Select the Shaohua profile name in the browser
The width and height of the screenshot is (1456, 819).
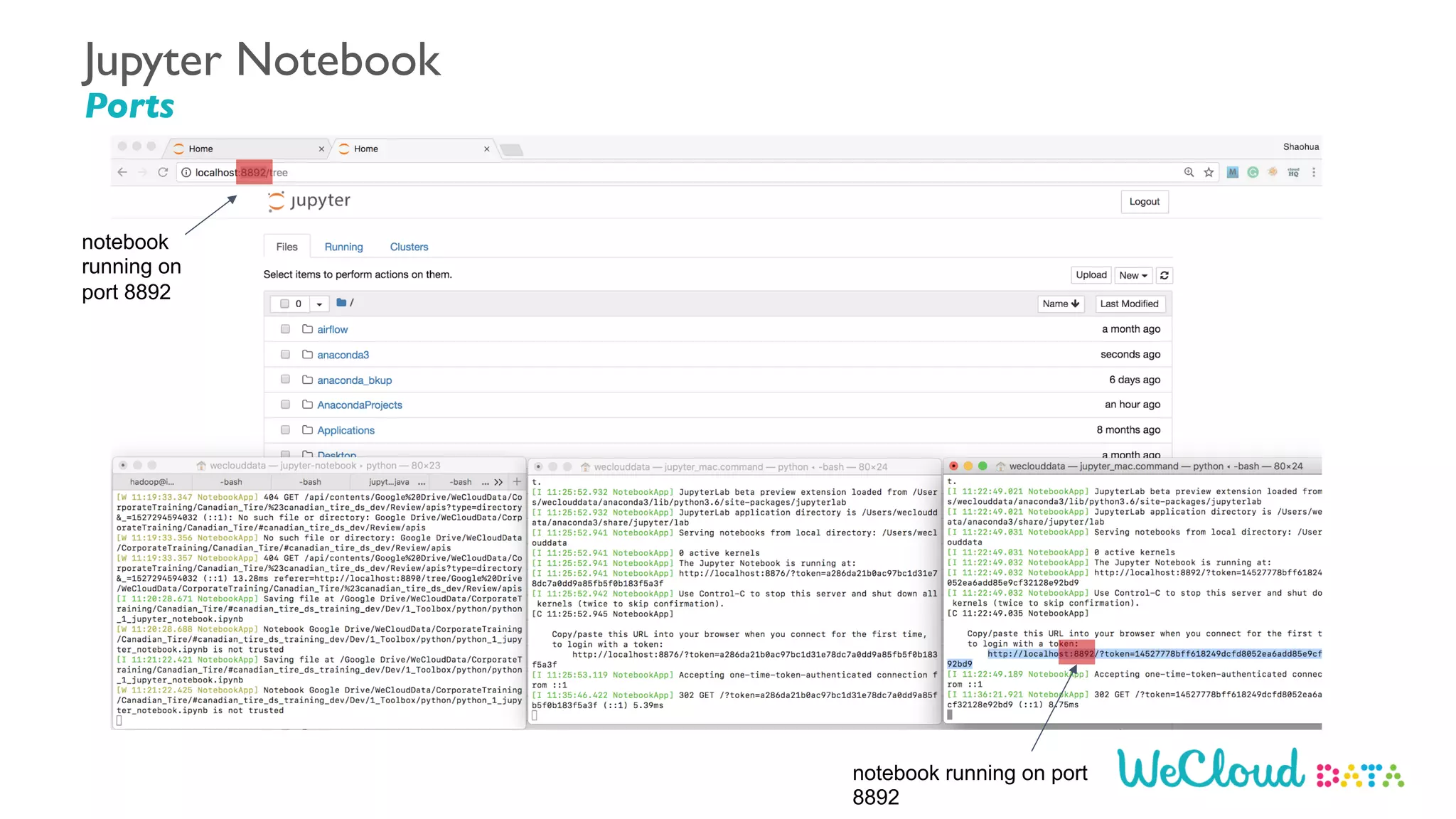tap(1300, 146)
